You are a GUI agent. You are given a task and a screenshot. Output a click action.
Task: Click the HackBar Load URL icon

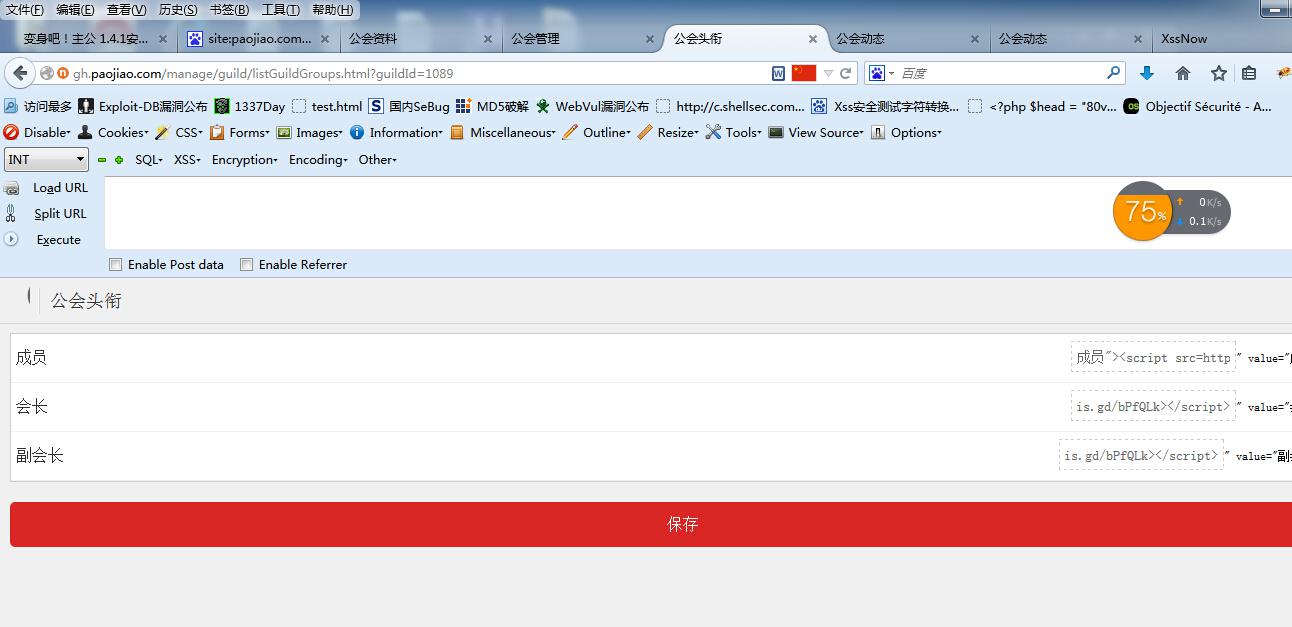click(11, 188)
